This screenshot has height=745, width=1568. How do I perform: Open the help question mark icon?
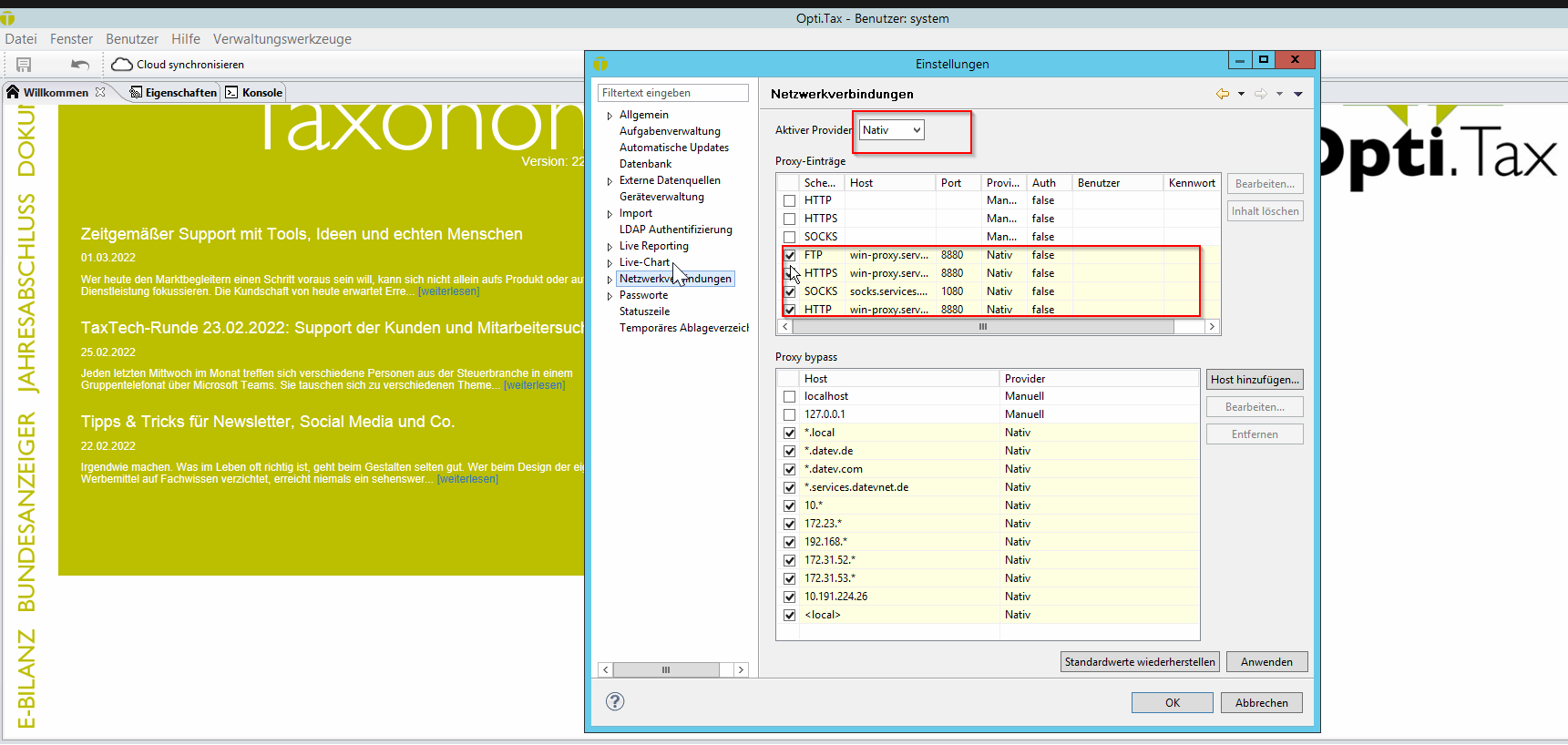pyautogui.click(x=615, y=701)
